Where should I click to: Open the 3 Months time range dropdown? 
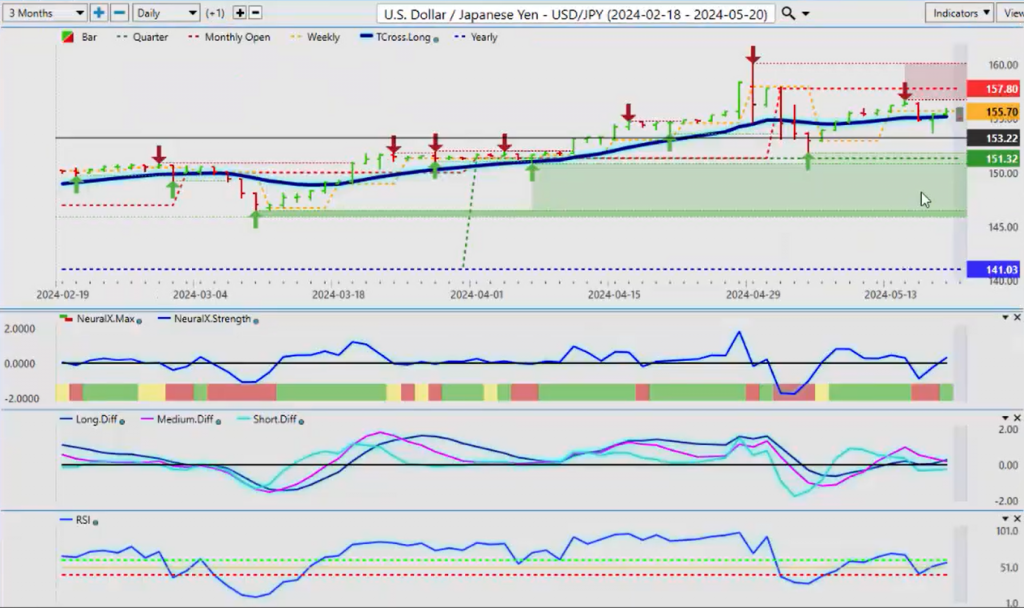click(x=45, y=13)
